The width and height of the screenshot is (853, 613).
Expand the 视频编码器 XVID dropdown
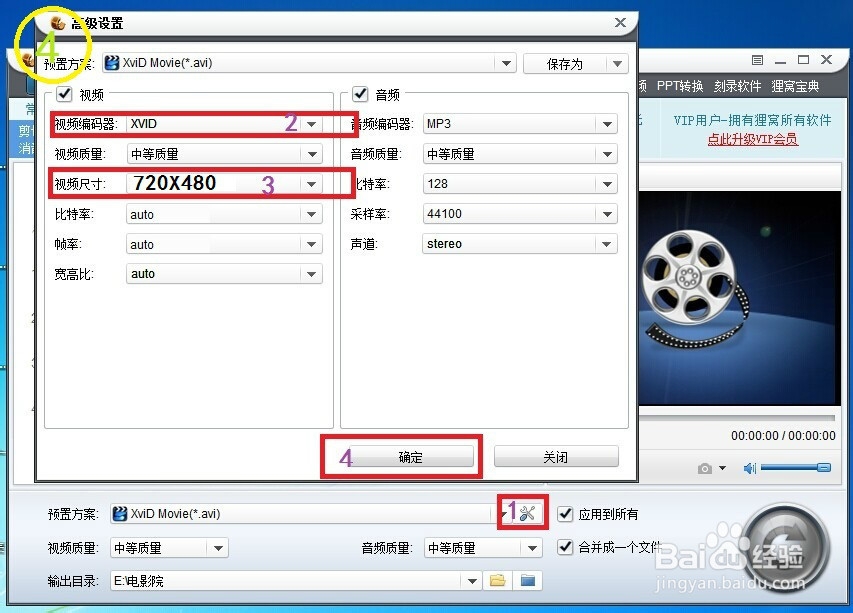(311, 124)
